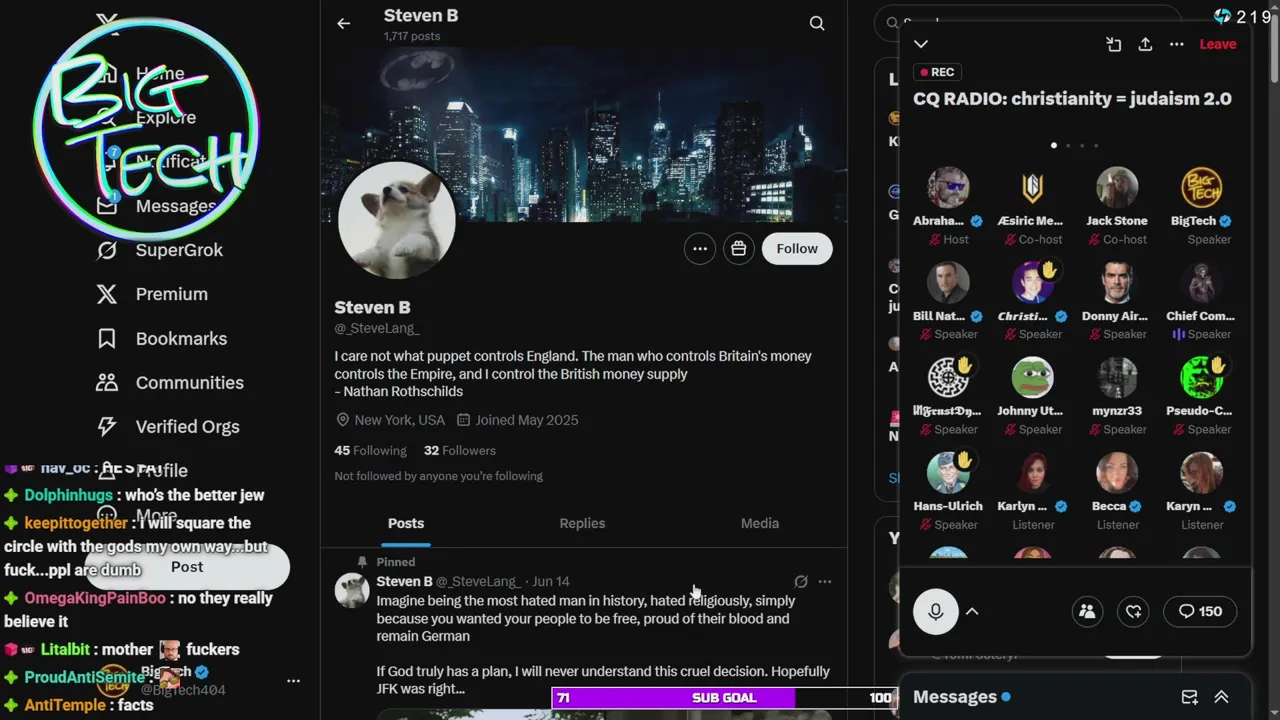The width and height of the screenshot is (1280, 720).
Task: Open the people/guests icon in Space
Action: (x=1087, y=611)
